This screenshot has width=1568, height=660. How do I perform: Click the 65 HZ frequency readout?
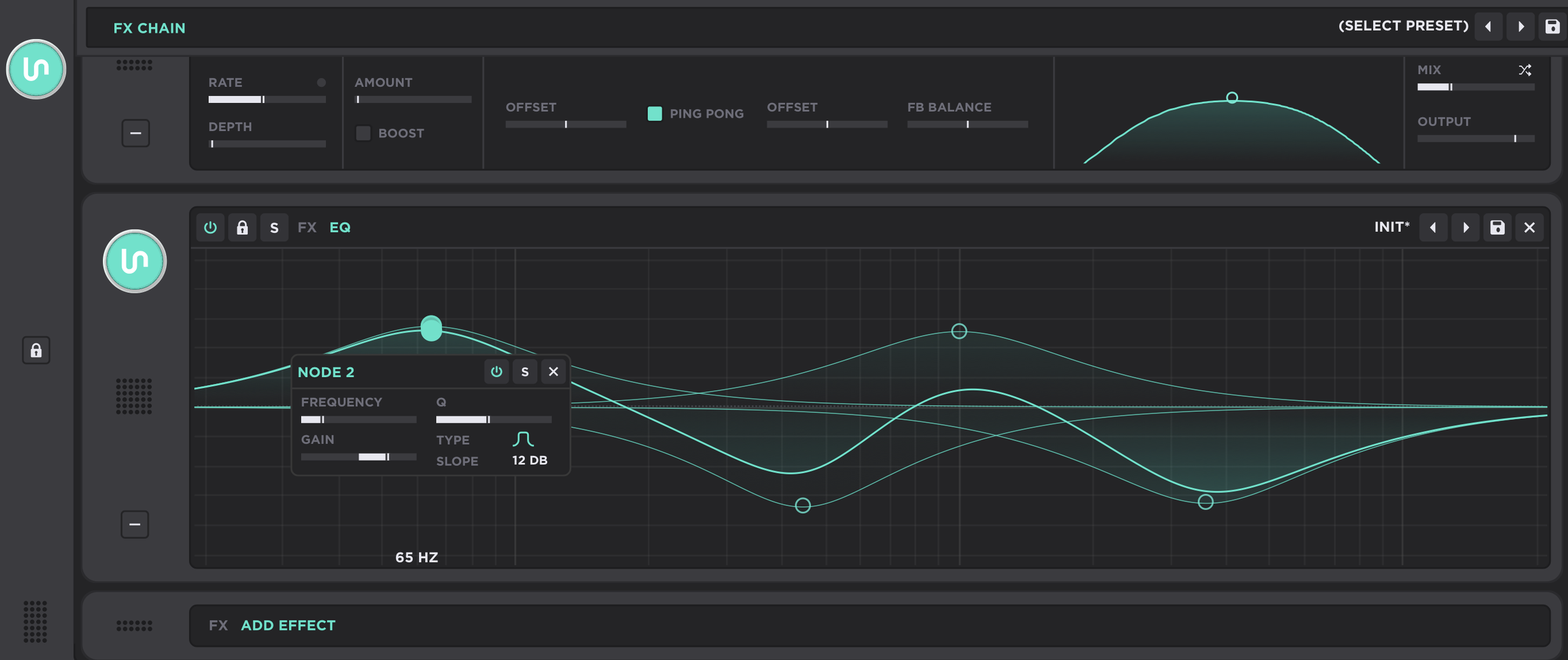[417, 557]
